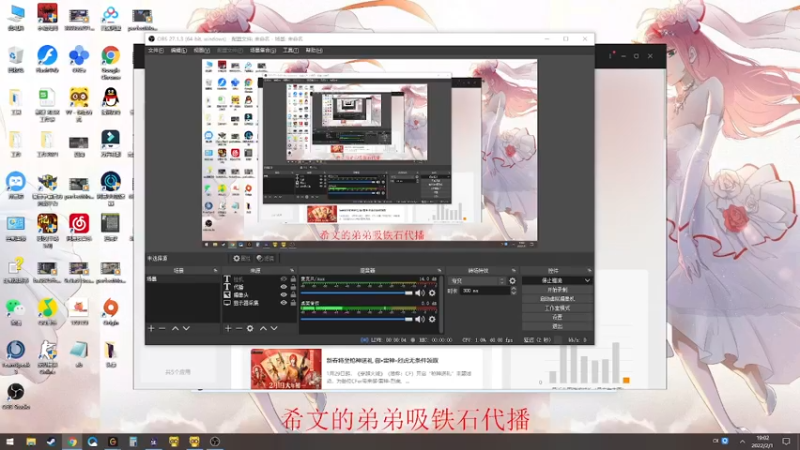The width and height of the screenshot is (800, 450).
Task: Select the NetEase Cloud Music desktop icon
Action: point(79,228)
